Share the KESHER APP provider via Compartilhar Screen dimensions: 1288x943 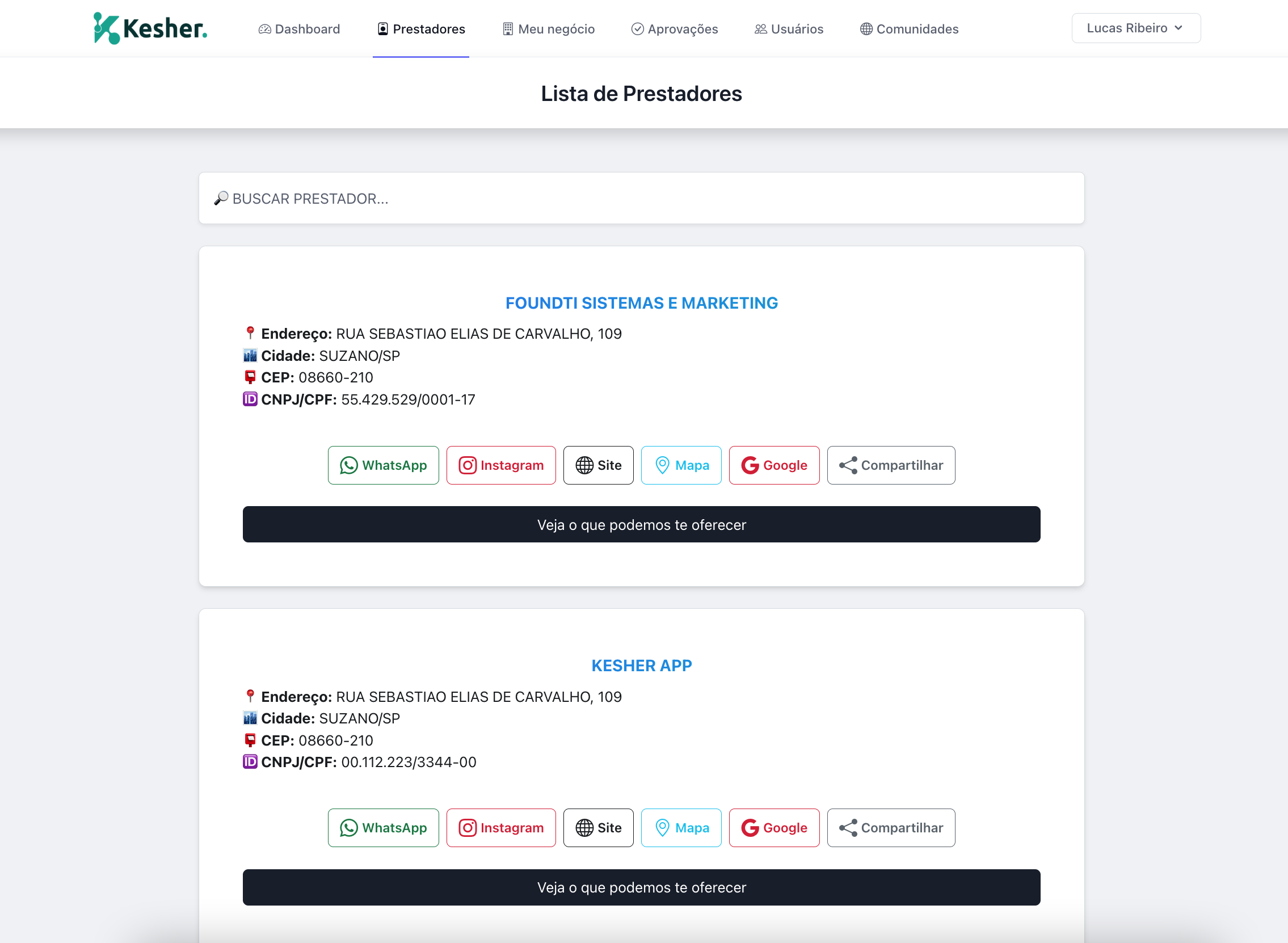(x=891, y=828)
